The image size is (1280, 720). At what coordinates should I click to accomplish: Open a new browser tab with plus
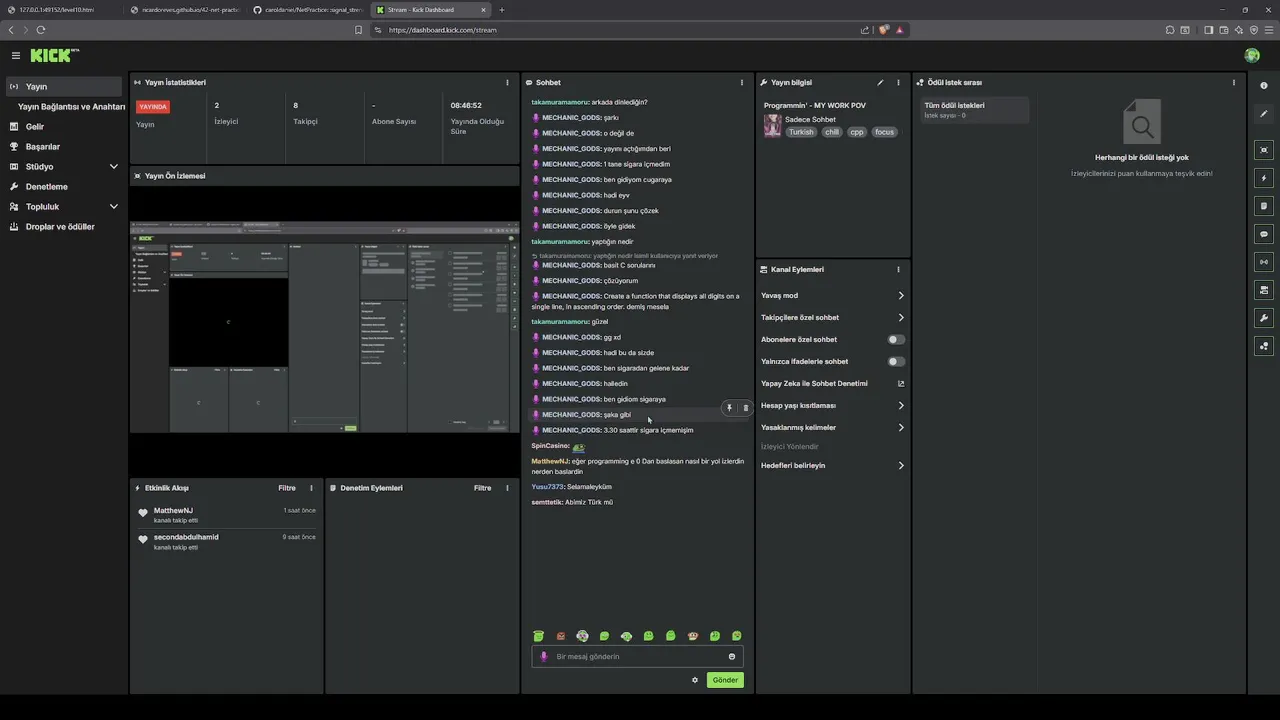point(501,10)
